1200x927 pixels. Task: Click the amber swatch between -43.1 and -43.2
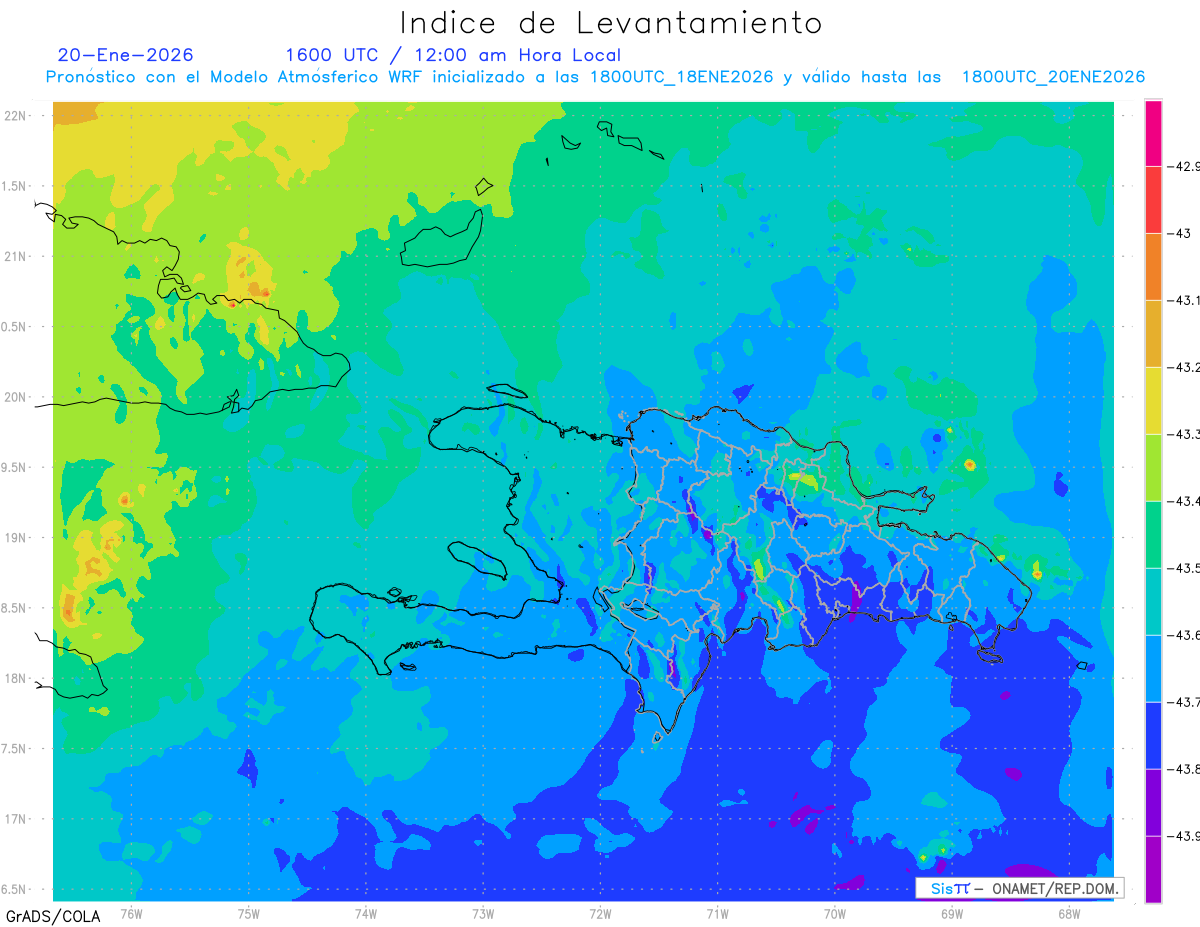pos(1153,334)
